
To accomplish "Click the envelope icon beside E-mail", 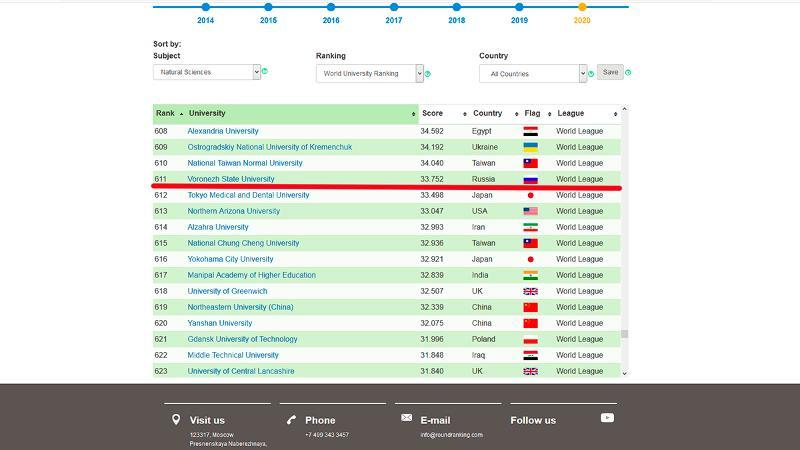I will click(x=406, y=417).
